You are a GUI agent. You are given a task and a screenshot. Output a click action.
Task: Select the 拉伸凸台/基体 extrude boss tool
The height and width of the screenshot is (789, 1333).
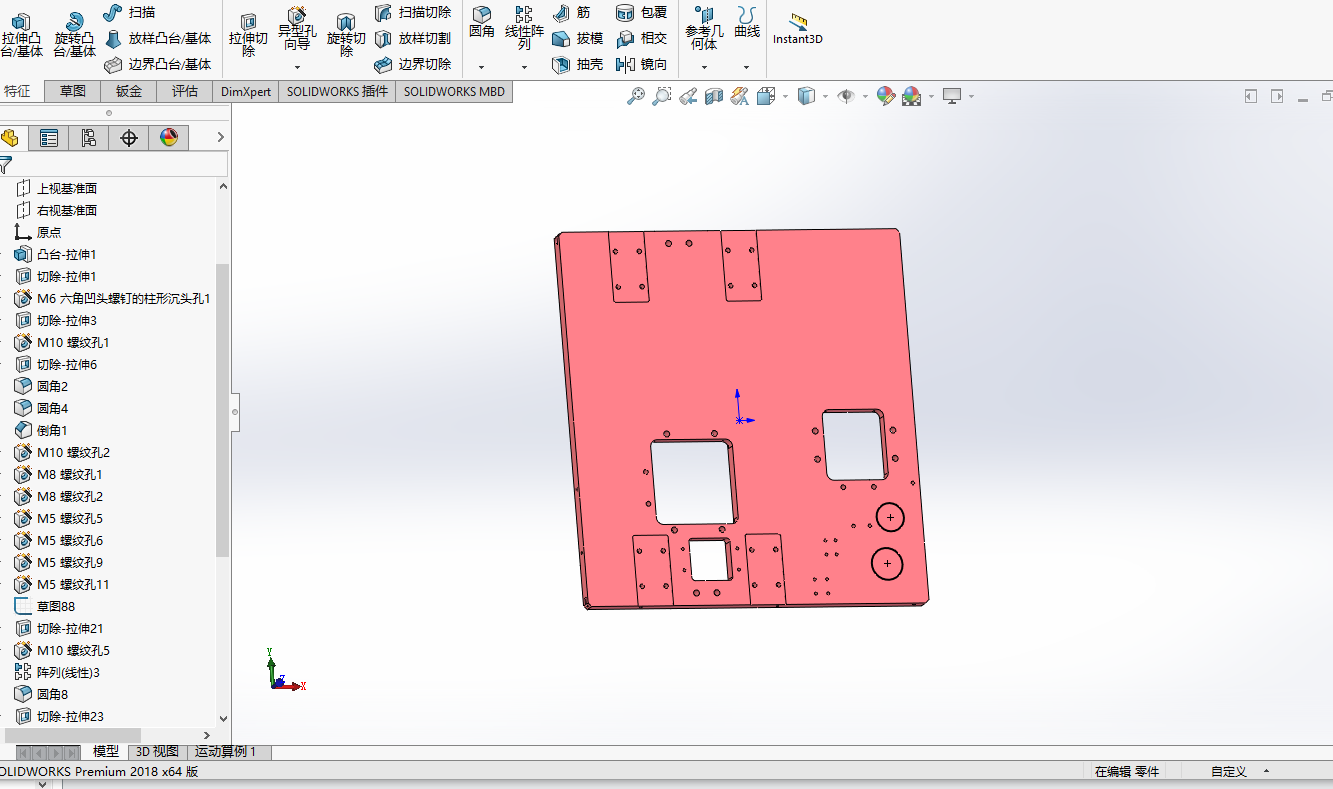tap(21, 36)
